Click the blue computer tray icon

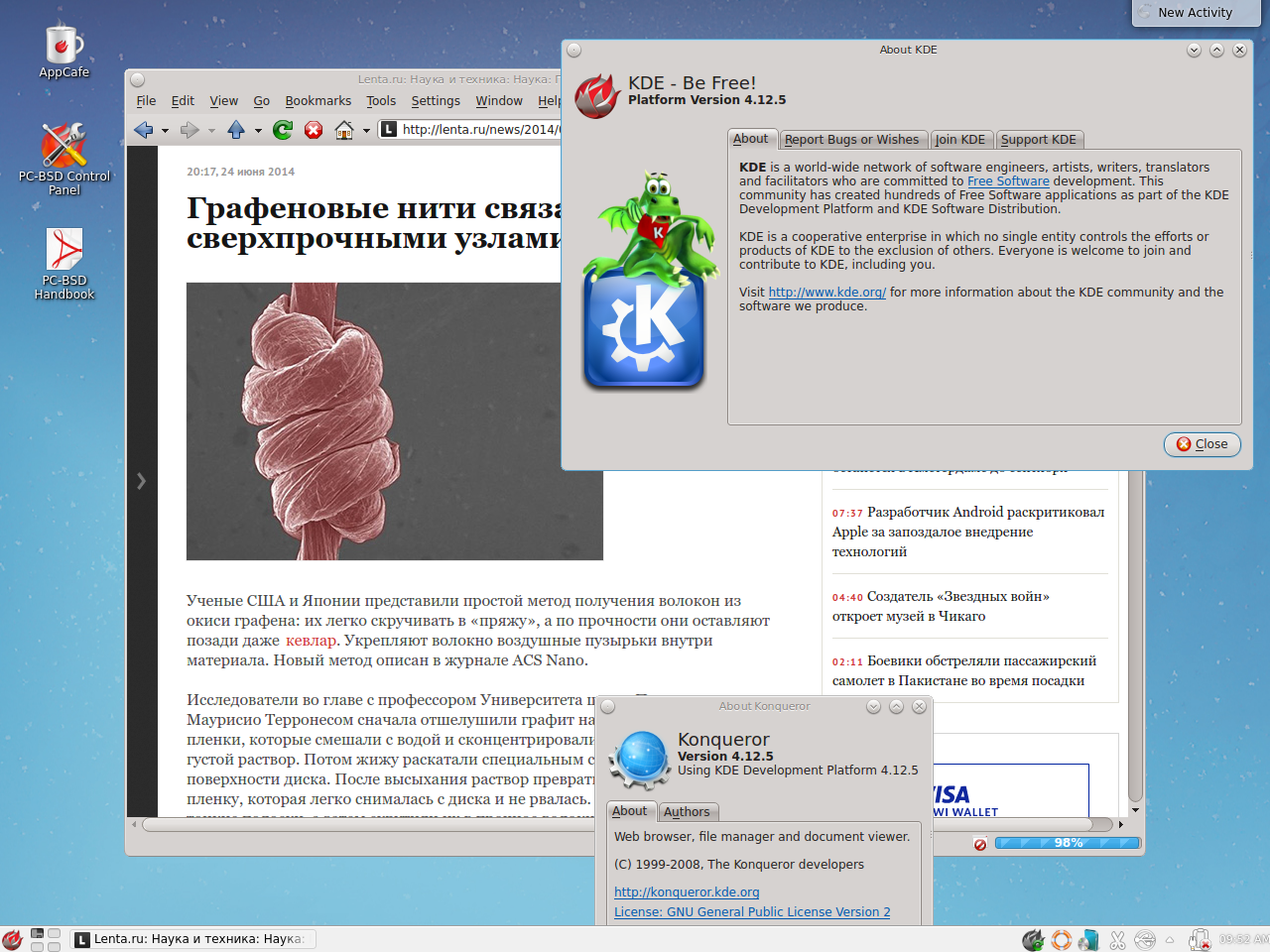tap(1088, 939)
